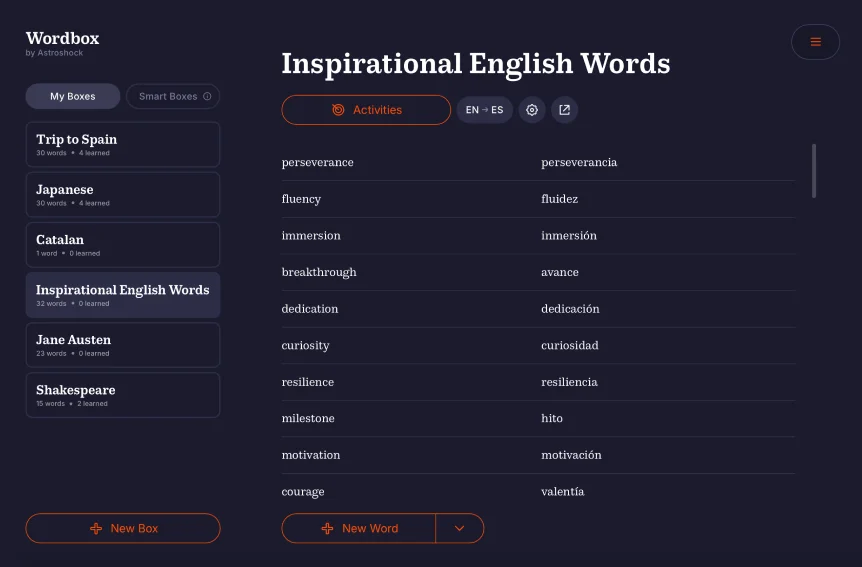Switch to the Smart Boxes tab
The height and width of the screenshot is (567, 862).
(173, 96)
